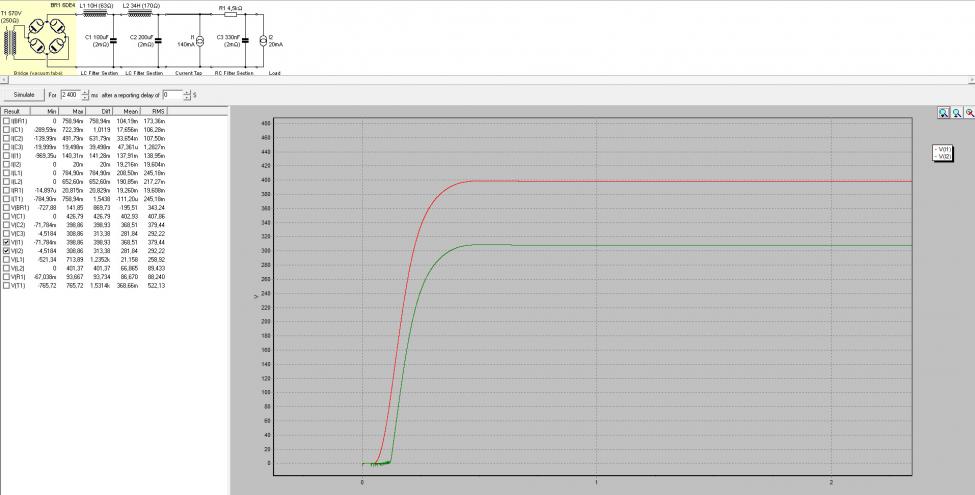The width and height of the screenshot is (975, 495).
Task: Check the V(R1) checkbox
Action: [6, 277]
